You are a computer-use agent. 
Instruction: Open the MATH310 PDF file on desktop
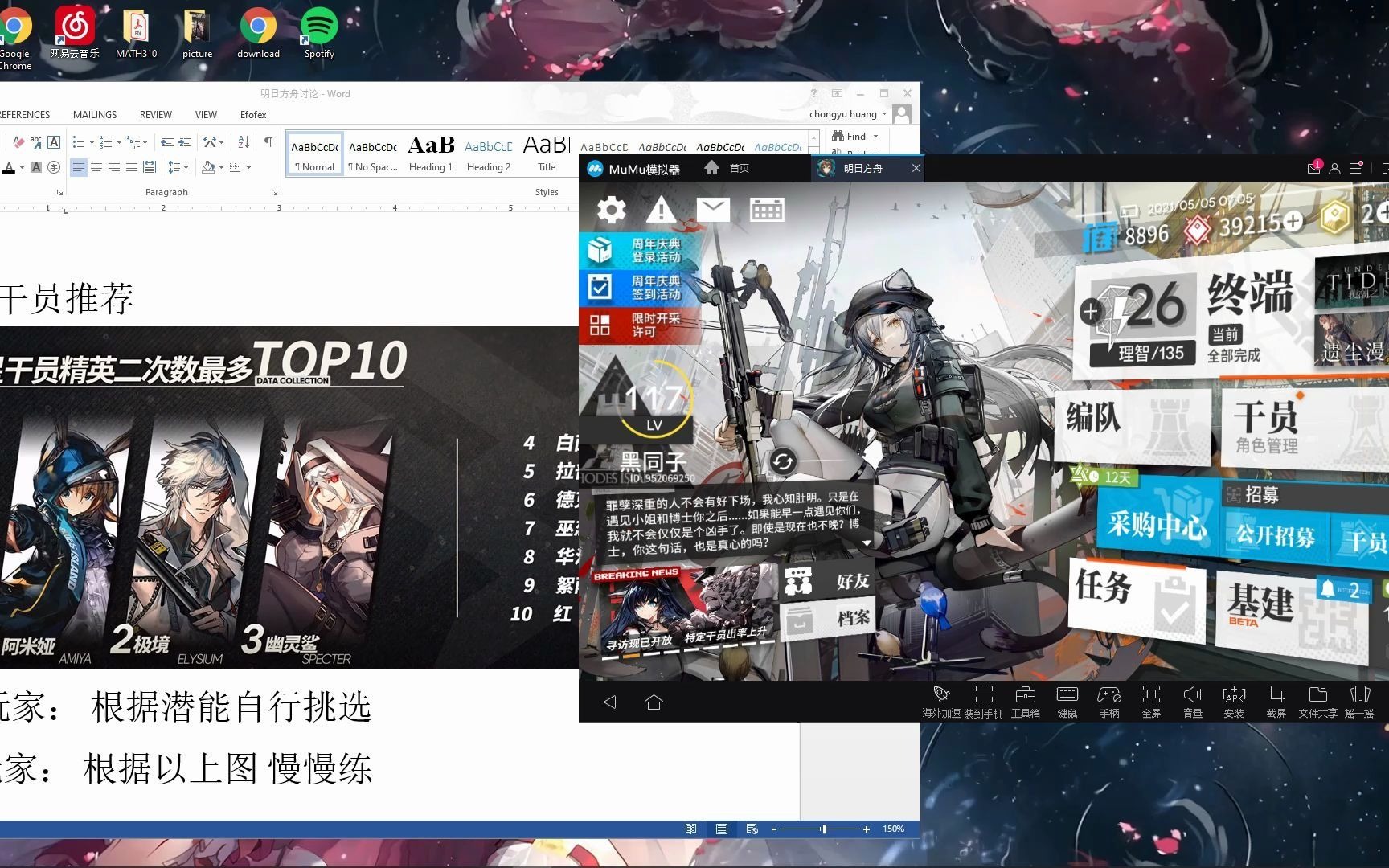click(136, 33)
